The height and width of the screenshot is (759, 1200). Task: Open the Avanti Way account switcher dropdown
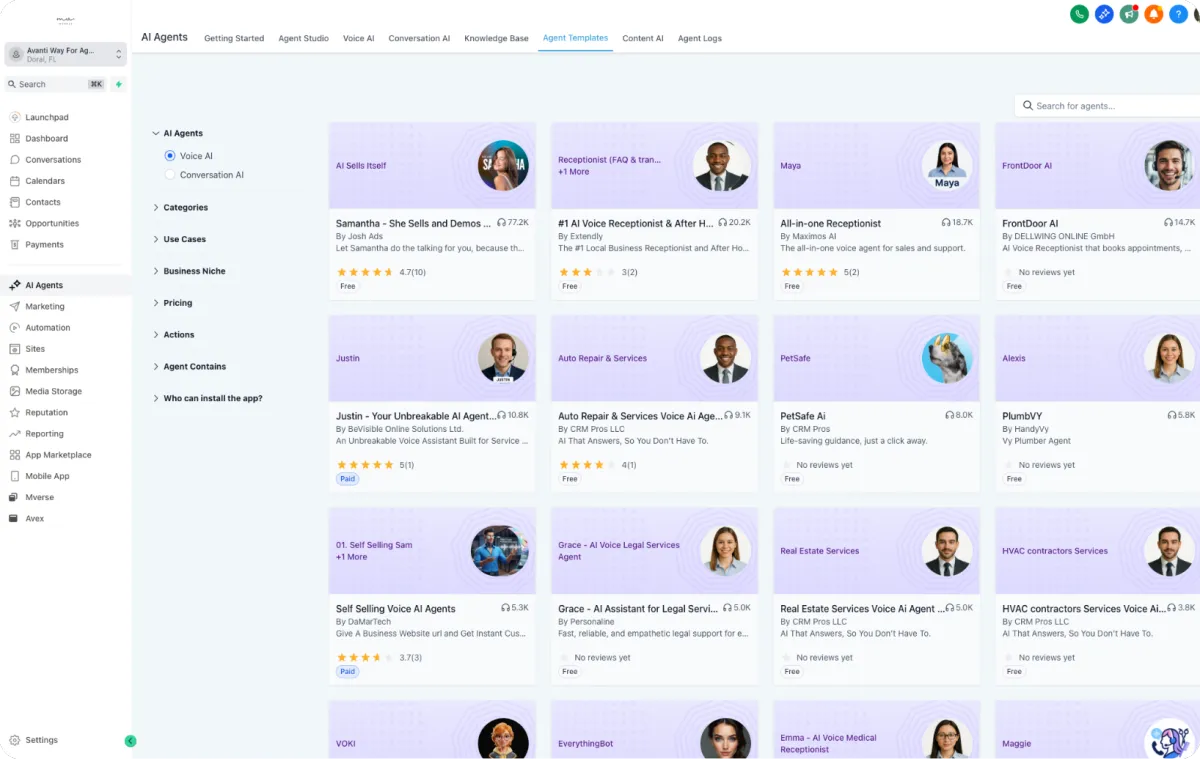coord(65,54)
